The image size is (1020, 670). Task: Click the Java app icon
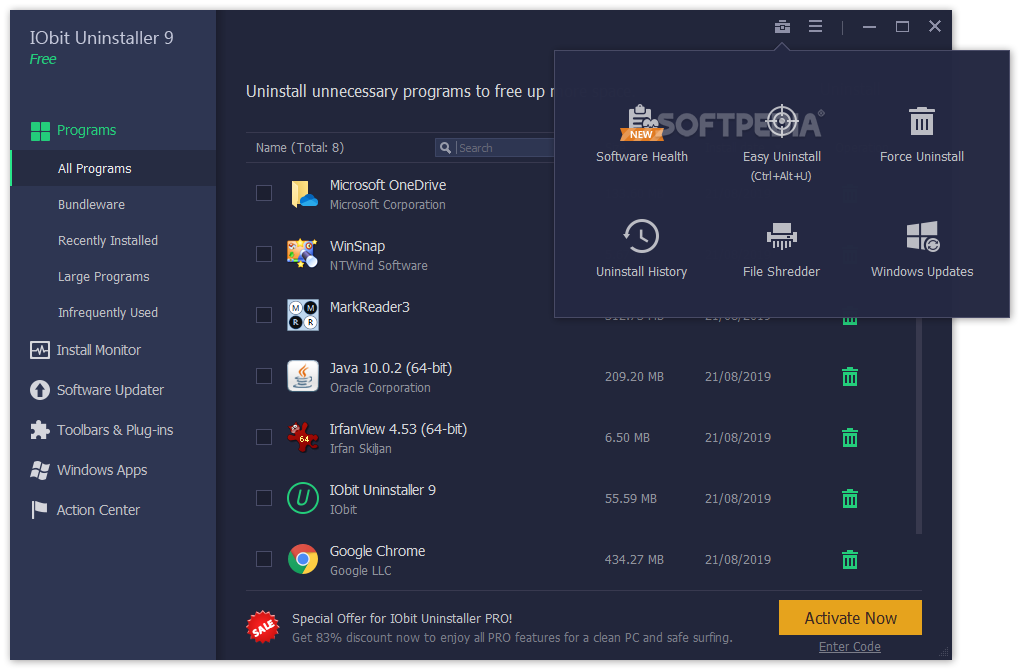pyautogui.click(x=303, y=376)
